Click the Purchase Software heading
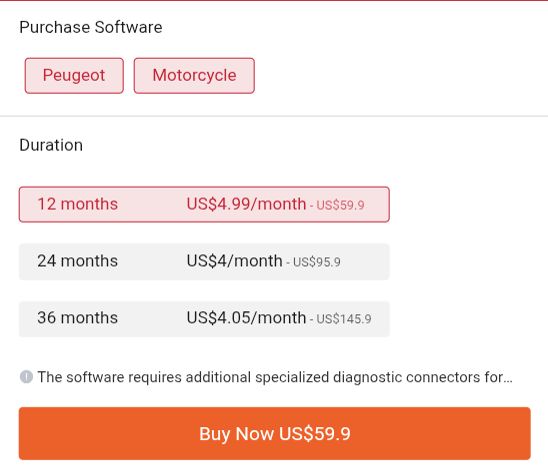Viewport: 548px width, 465px height. [91, 27]
